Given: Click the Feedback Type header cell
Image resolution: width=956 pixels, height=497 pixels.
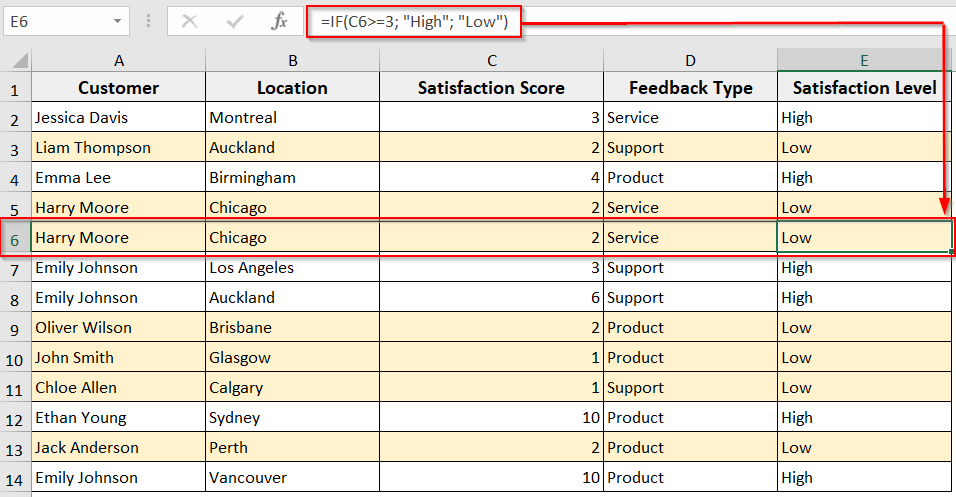Looking at the screenshot, I should (x=690, y=88).
